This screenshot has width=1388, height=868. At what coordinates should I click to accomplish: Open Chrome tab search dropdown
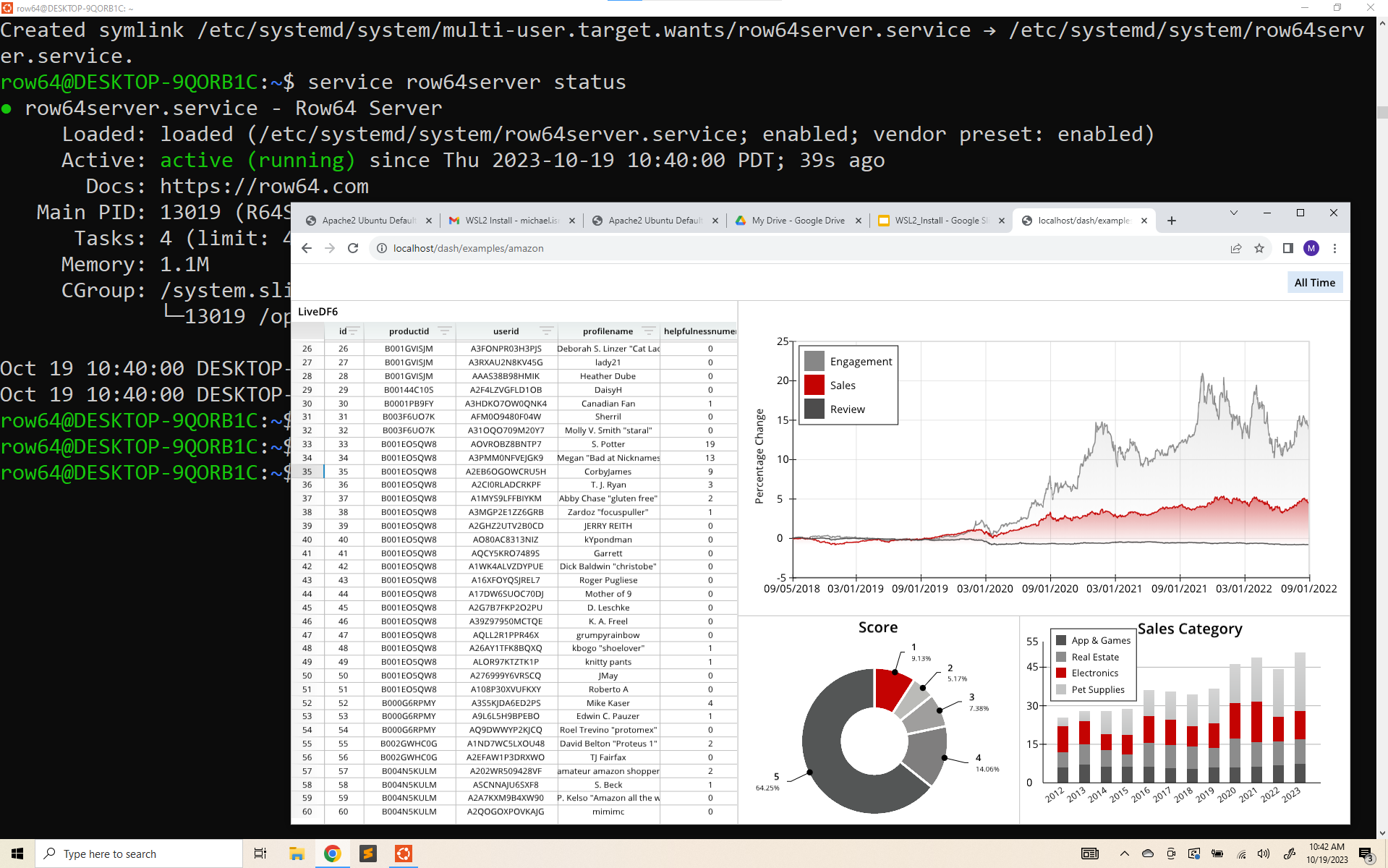[x=1234, y=213]
